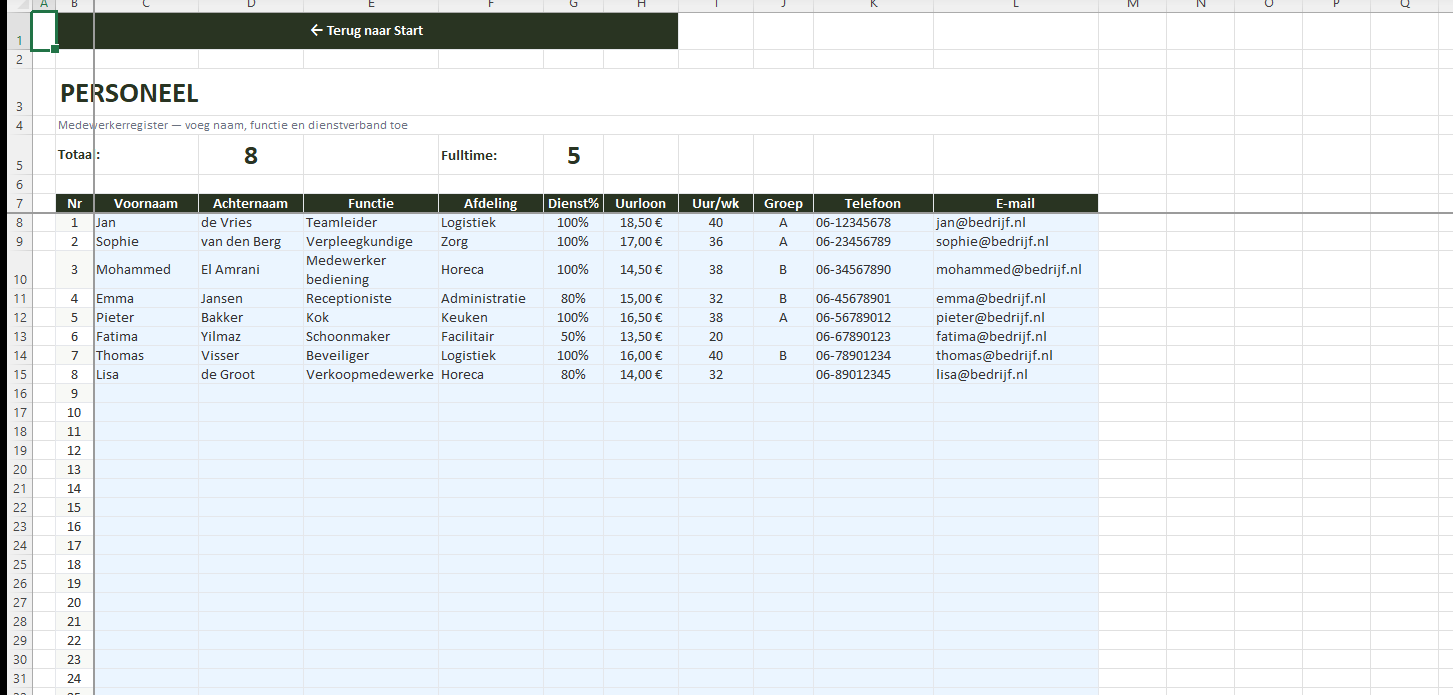The width and height of the screenshot is (1453, 695).
Task: Click the Terug naar Start button
Action: (x=367, y=31)
